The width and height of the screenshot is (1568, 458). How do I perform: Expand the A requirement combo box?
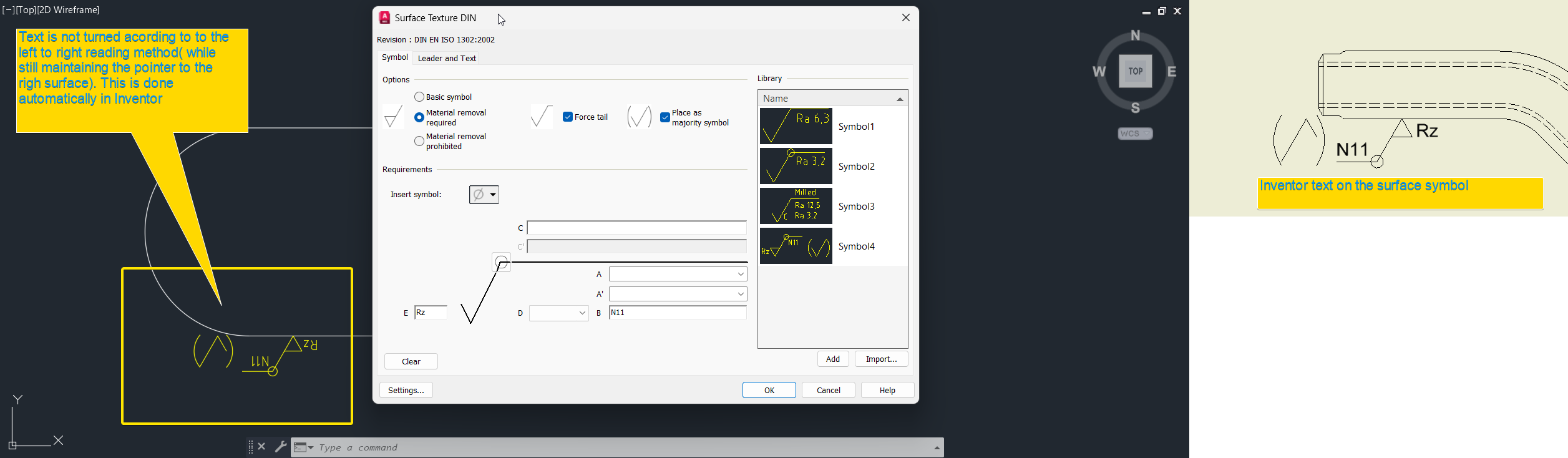coord(741,274)
